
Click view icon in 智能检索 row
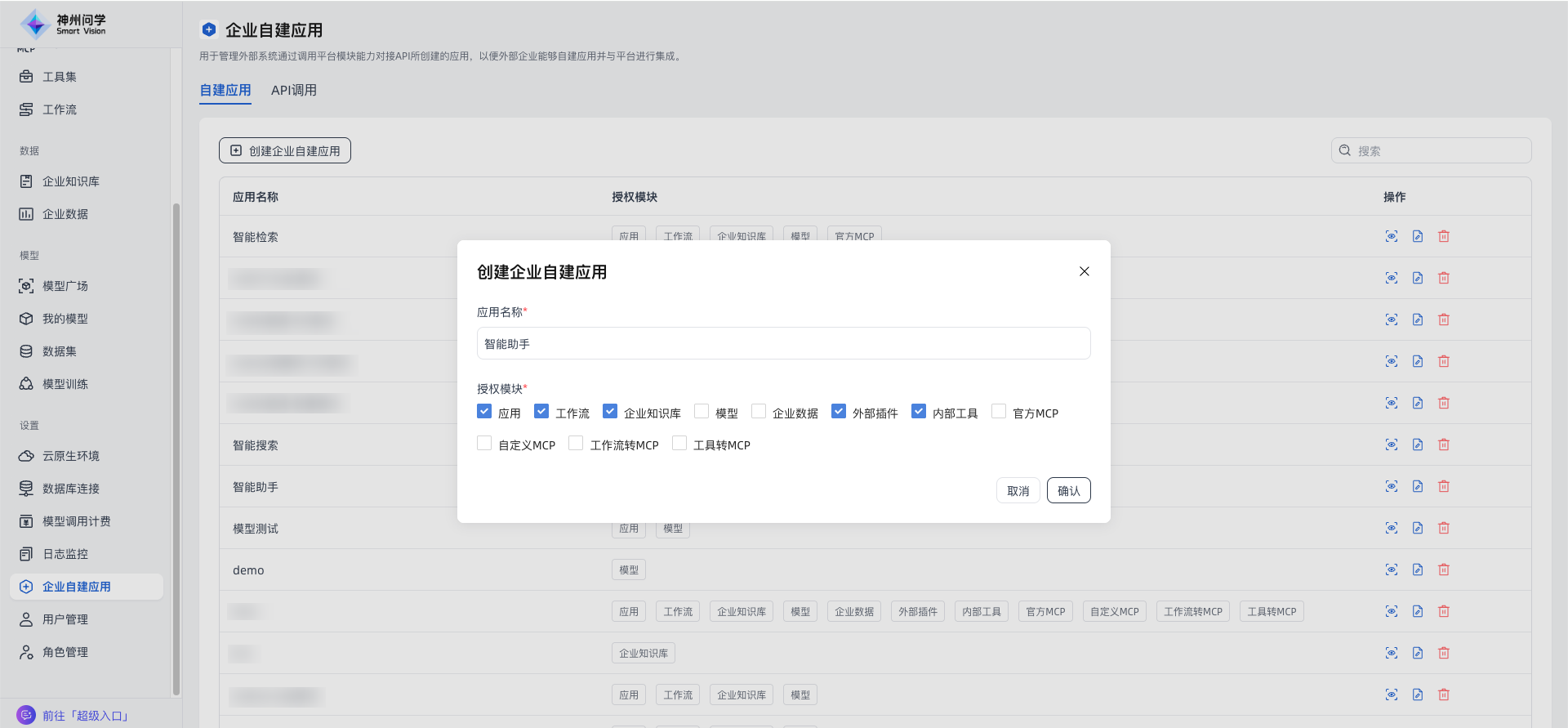coord(1392,236)
